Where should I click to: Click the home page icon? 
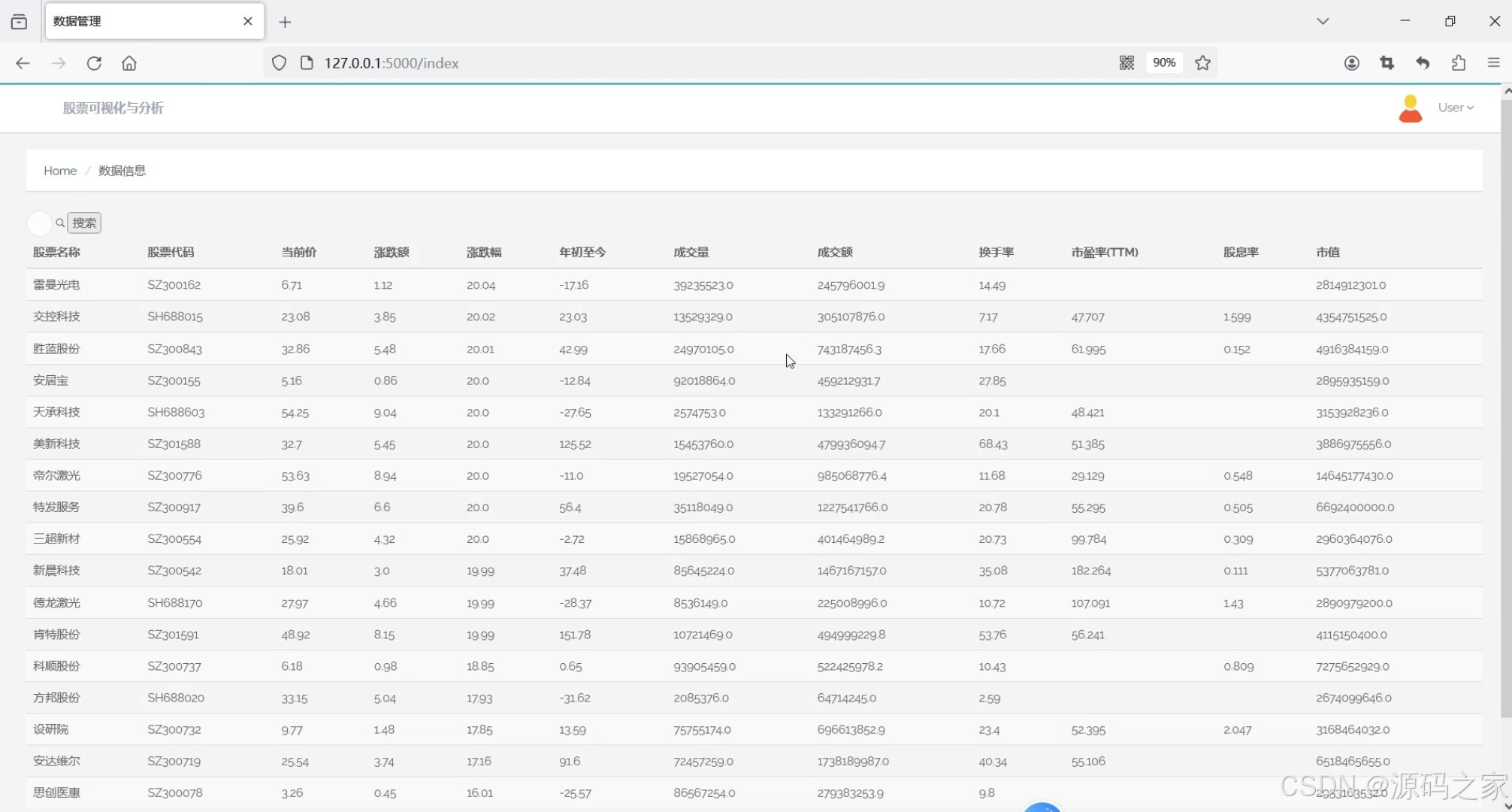coord(129,63)
